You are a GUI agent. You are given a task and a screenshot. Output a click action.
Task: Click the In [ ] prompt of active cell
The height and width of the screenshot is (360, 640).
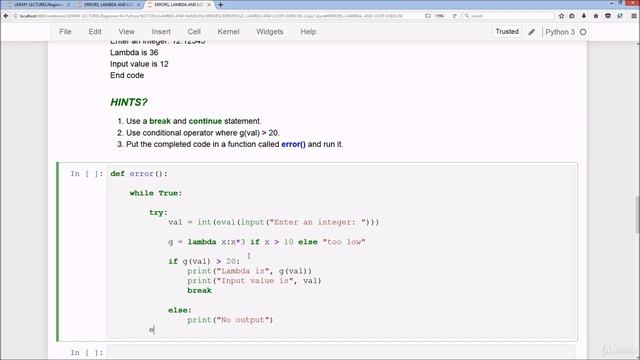[x=87, y=174]
